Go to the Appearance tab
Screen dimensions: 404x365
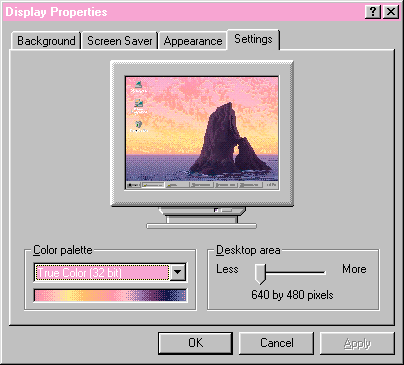(193, 41)
